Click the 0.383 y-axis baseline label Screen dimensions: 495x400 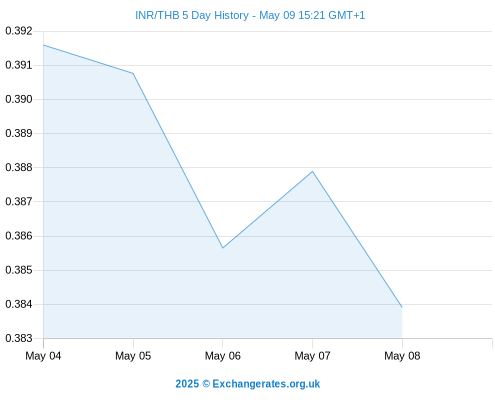(x=19, y=338)
